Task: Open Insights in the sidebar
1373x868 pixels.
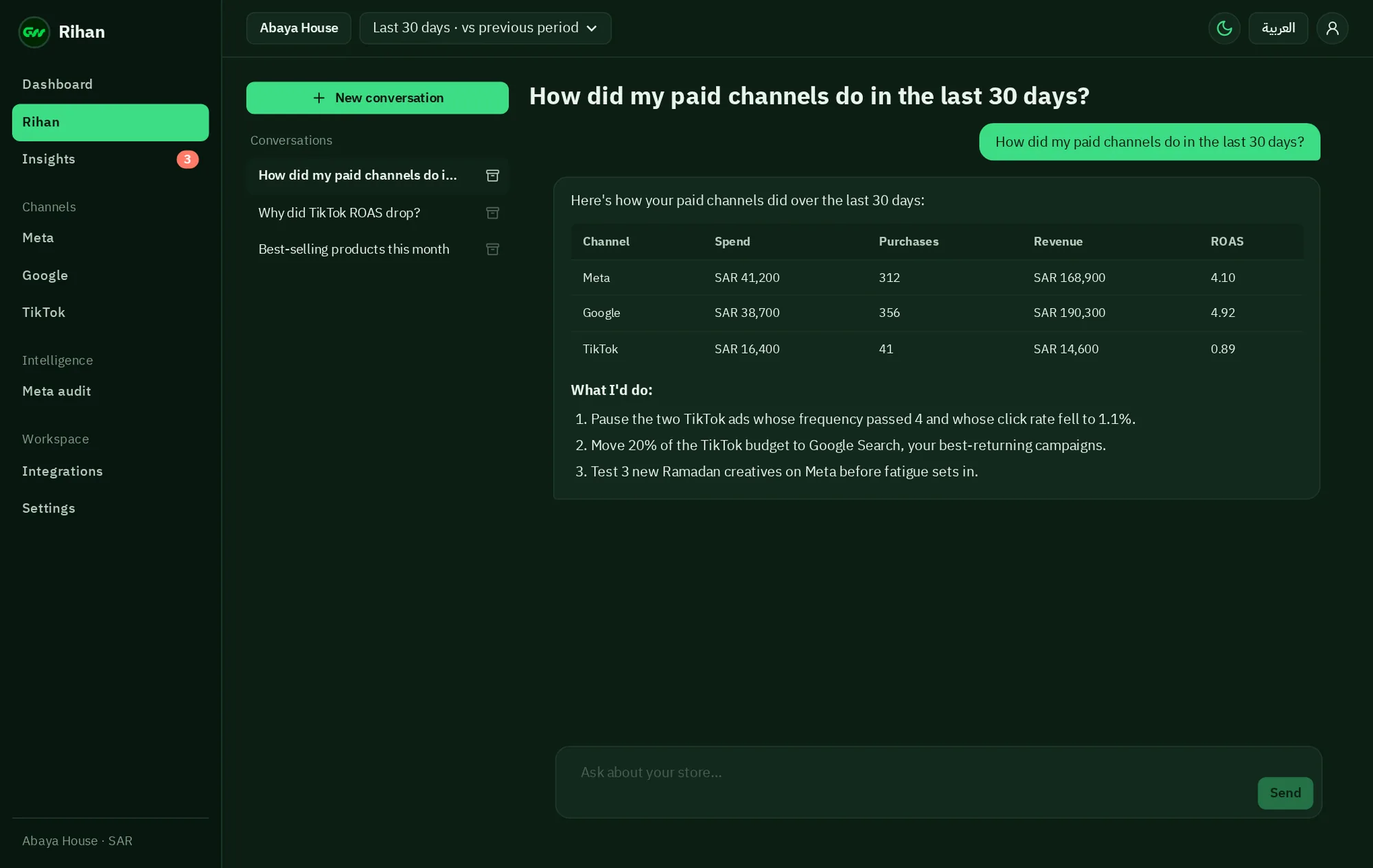Action: tap(111, 159)
